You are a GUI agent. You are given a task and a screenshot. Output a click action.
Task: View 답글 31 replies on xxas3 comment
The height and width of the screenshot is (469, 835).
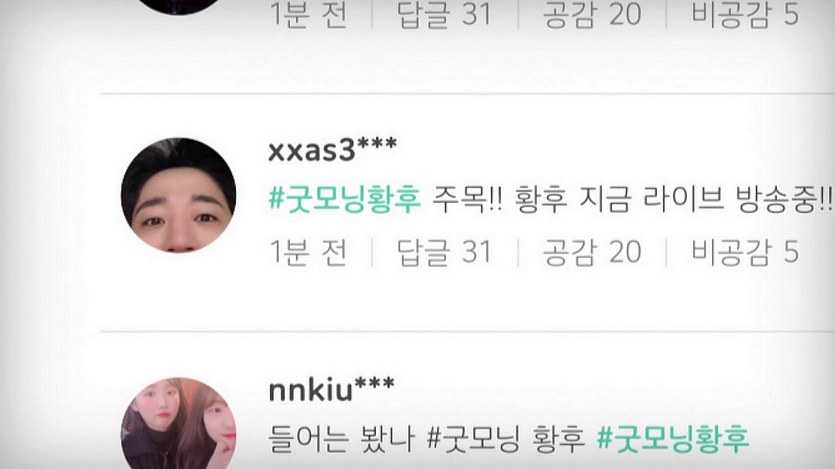point(444,252)
